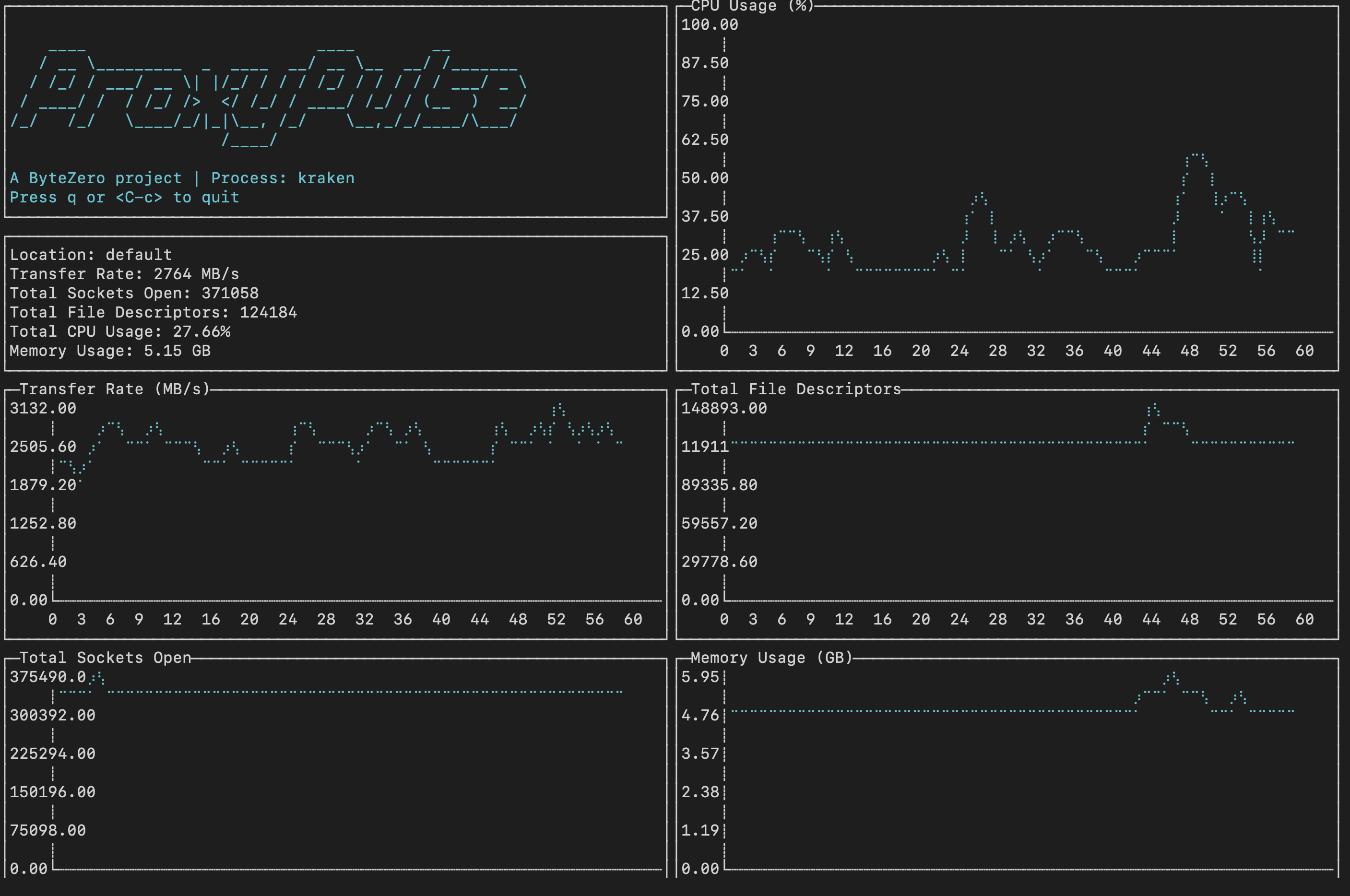This screenshot has width=1350, height=896.
Task: Click the Total Sockets Open chart title
Action: coord(105,658)
